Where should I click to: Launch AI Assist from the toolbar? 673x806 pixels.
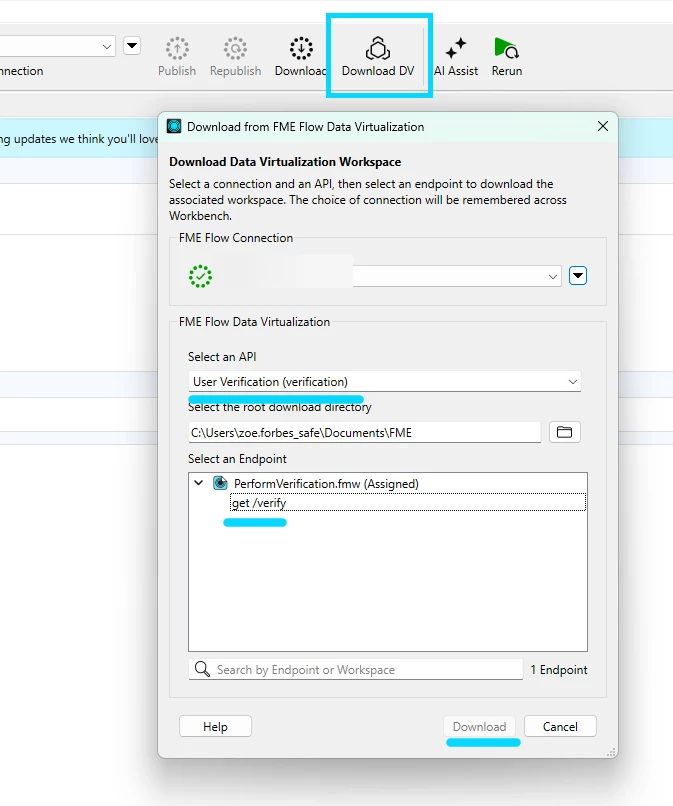pos(456,56)
